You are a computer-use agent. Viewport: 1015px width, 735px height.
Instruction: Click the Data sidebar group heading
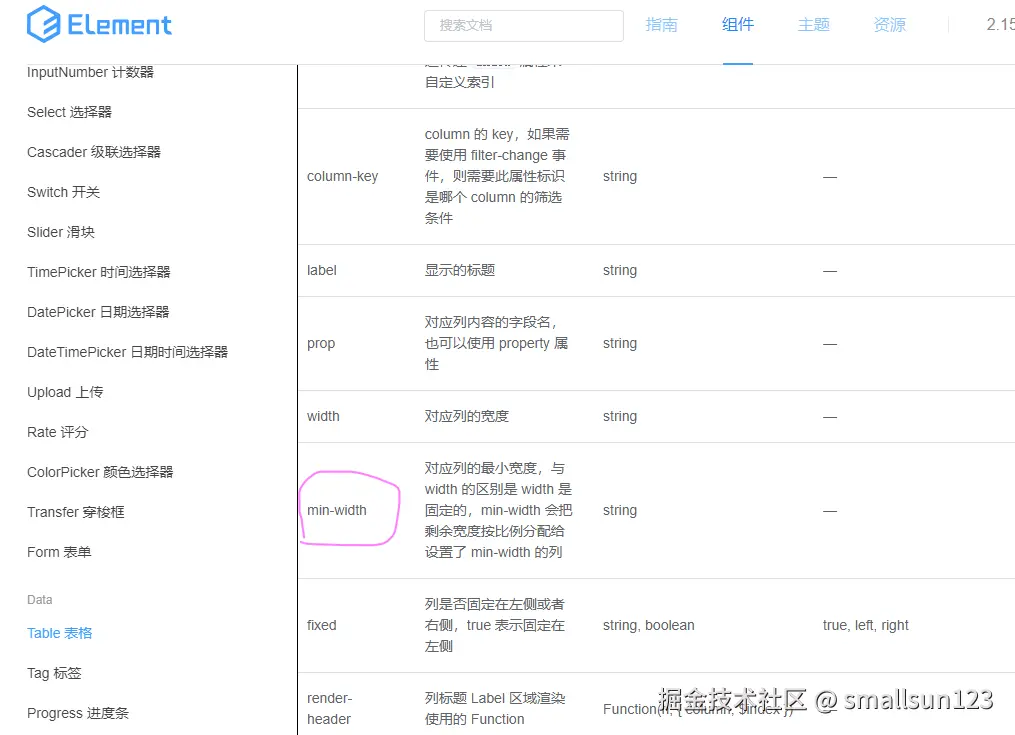(39, 600)
